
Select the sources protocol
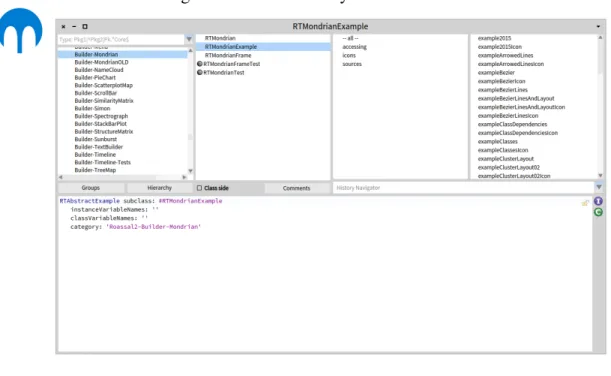[x=352, y=64]
